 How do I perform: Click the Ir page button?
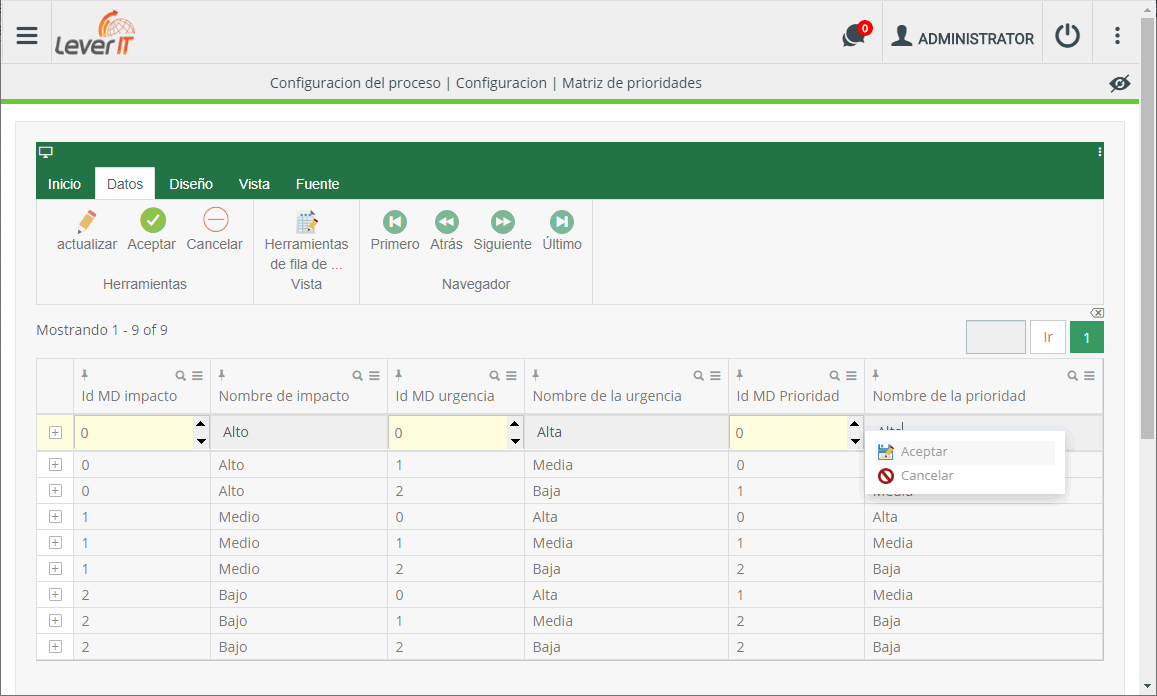pyautogui.click(x=1048, y=337)
